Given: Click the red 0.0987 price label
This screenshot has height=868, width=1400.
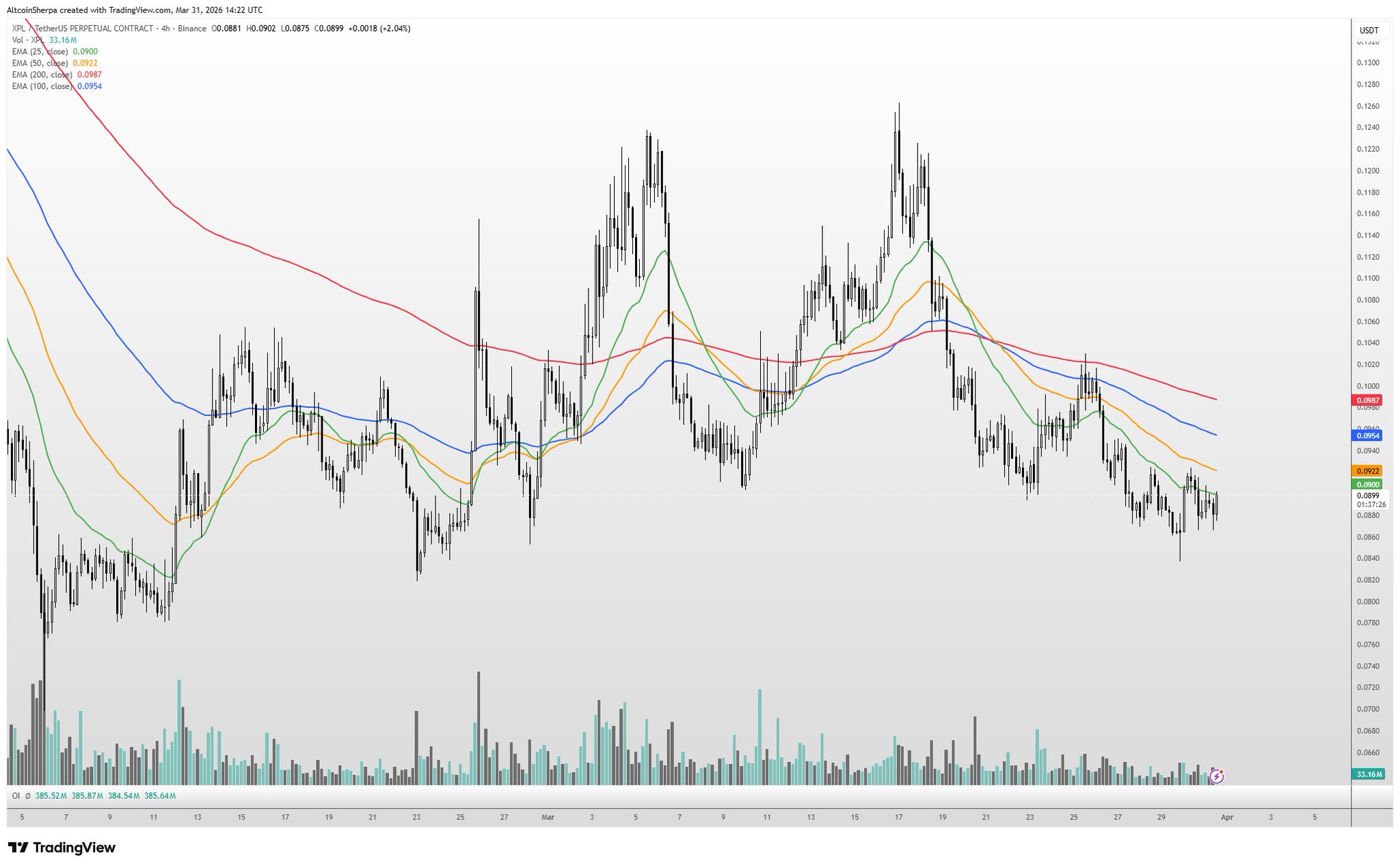Looking at the screenshot, I should click(1367, 401).
